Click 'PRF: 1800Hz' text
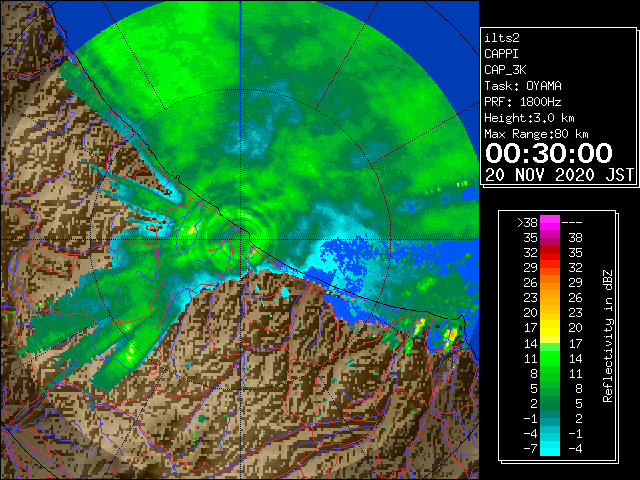 click(523, 102)
